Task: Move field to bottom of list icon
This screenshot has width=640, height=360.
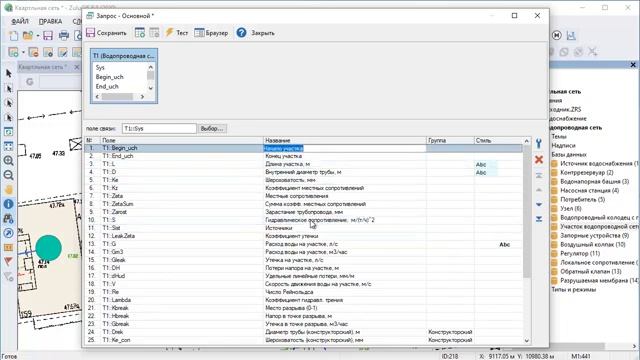Action: [539, 219]
